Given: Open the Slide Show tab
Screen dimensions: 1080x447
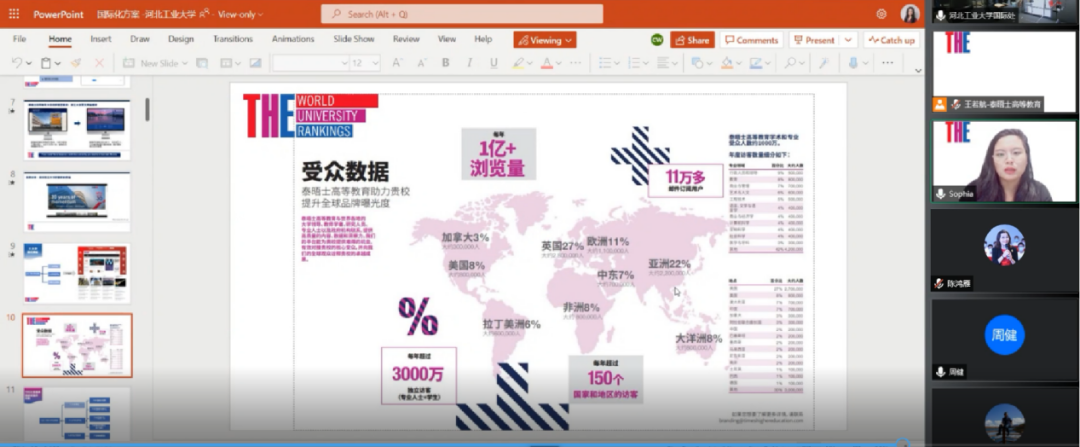Looking at the screenshot, I should pos(353,39).
